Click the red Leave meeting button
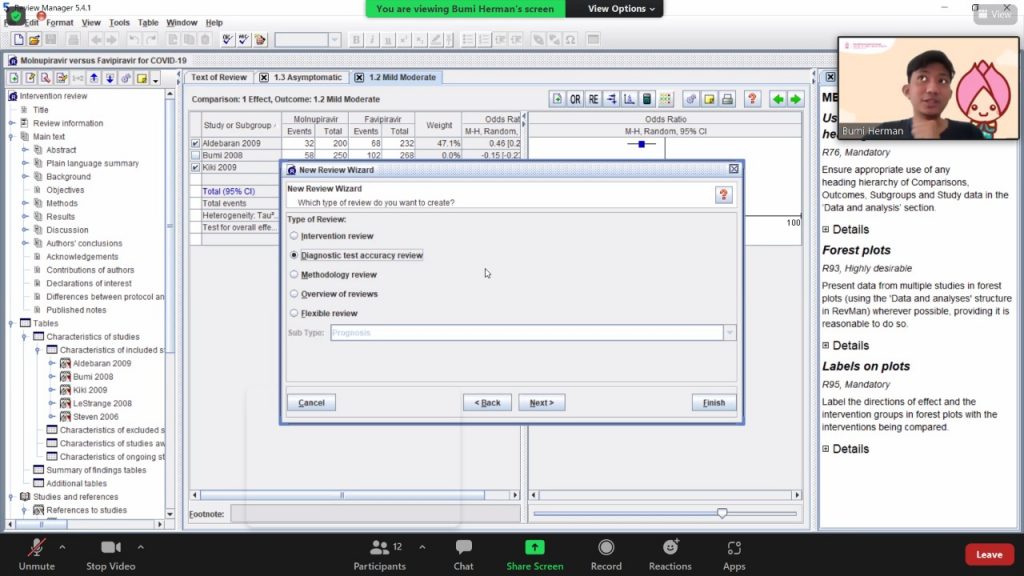This screenshot has width=1024, height=576. (989, 554)
